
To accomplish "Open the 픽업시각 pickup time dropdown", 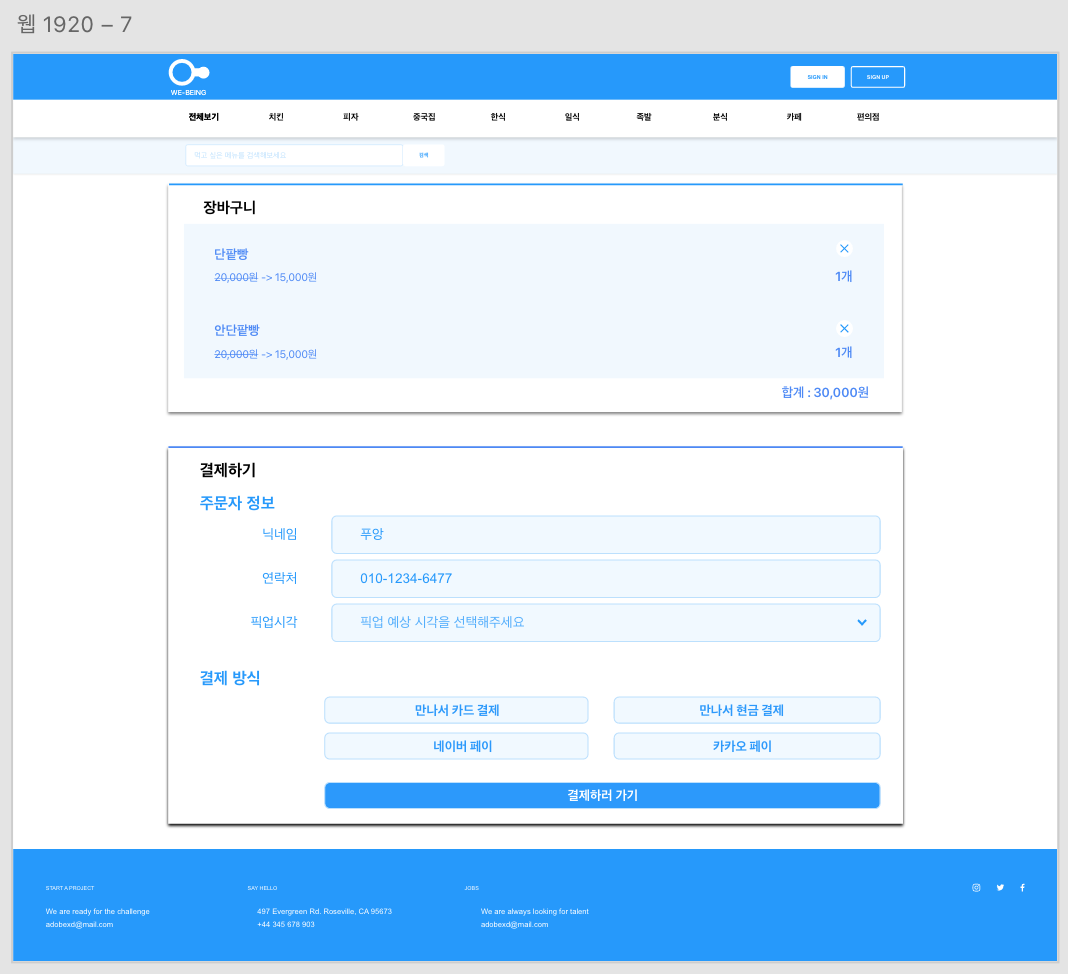I will 605,622.
